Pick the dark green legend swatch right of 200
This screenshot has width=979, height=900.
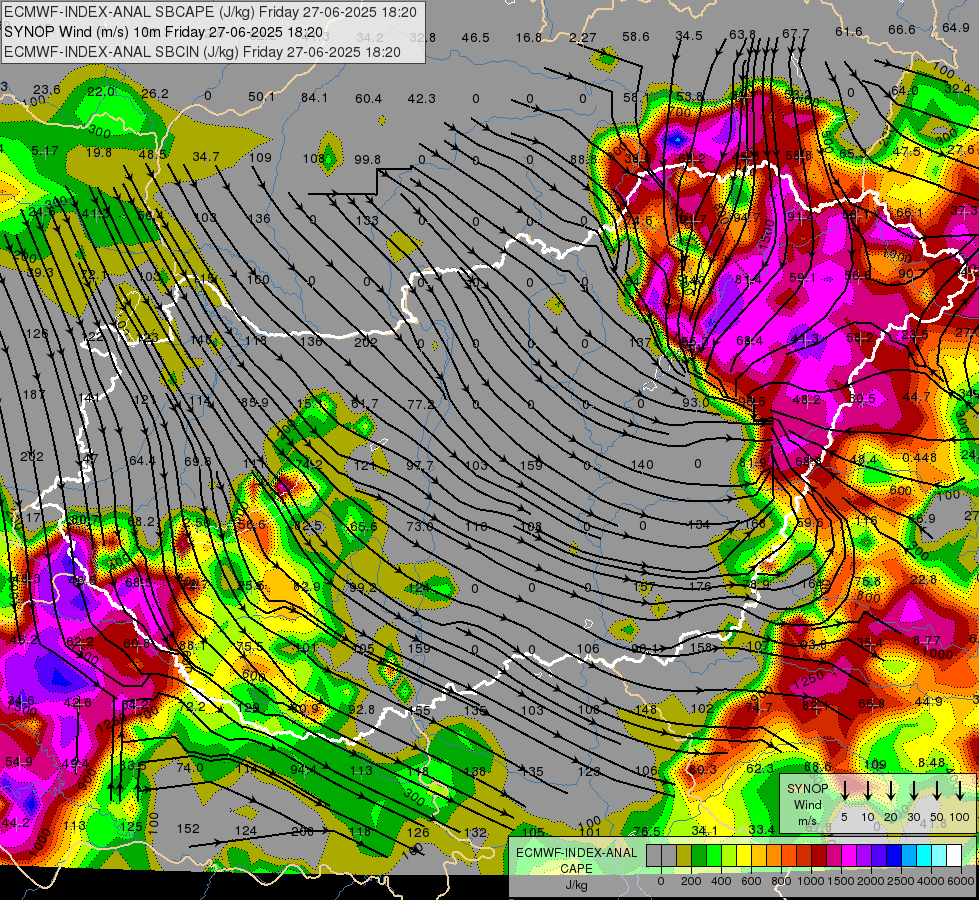point(699,855)
